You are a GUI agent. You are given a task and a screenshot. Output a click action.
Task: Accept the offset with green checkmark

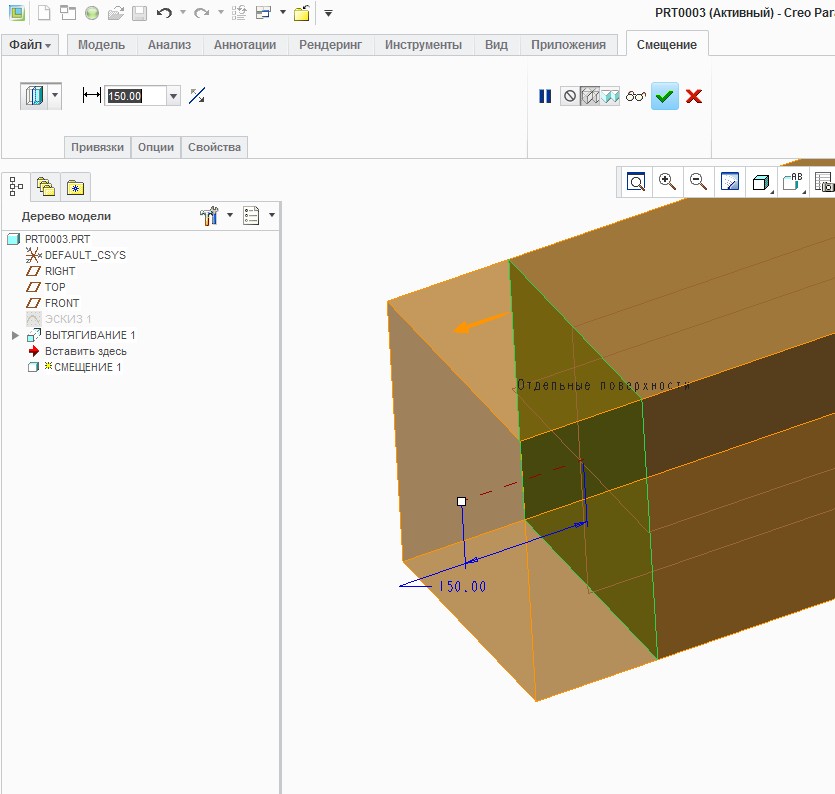click(665, 96)
